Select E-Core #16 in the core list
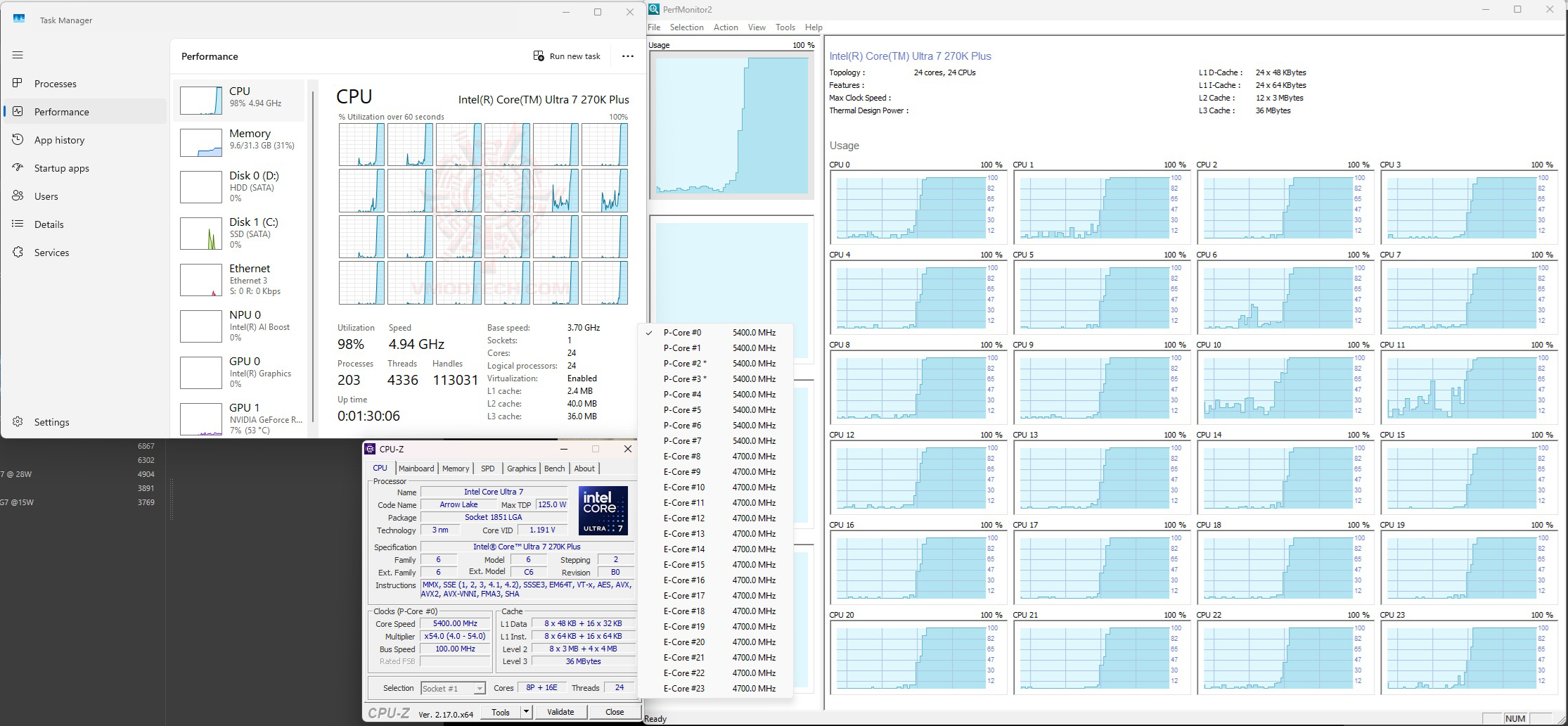 (x=715, y=580)
